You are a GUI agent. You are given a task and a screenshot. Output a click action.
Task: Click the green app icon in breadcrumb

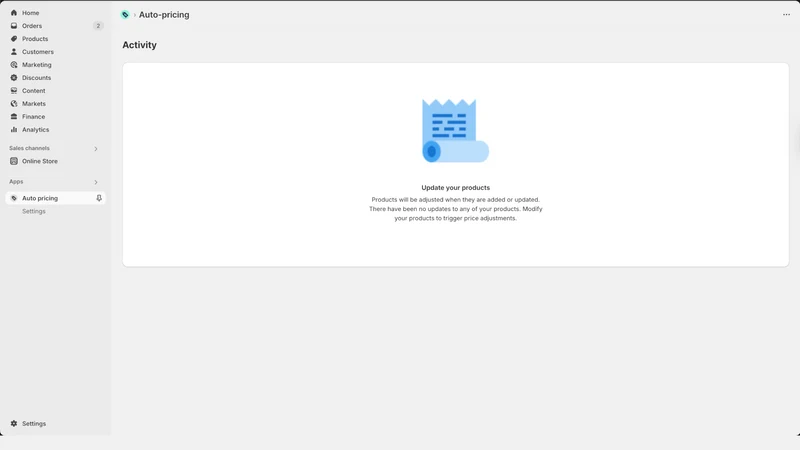(x=125, y=15)
